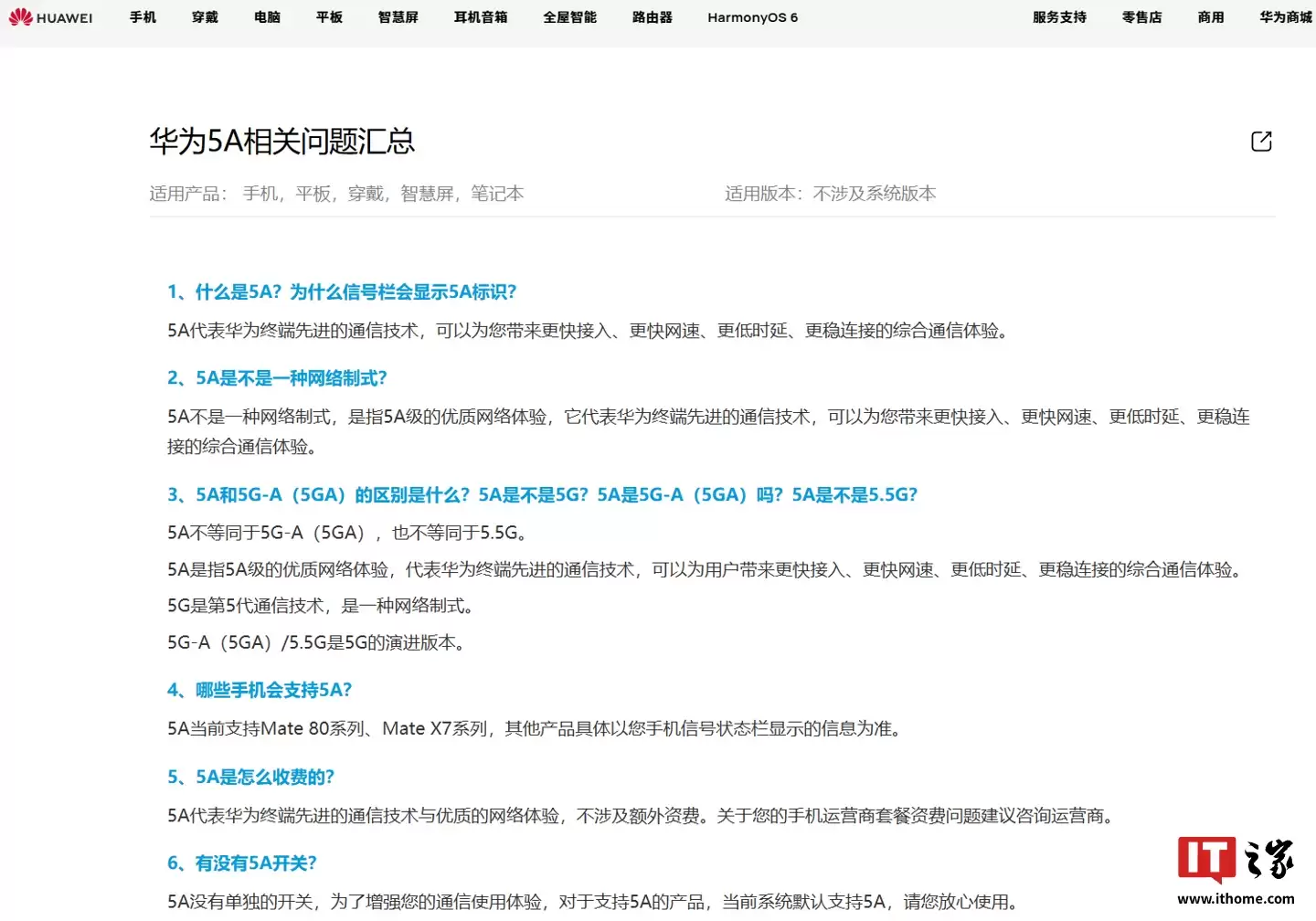Image resolution: width=1316 pixels, height=921 pixels.
Task: Click the Huawei logo
Action: coord(52,17)
